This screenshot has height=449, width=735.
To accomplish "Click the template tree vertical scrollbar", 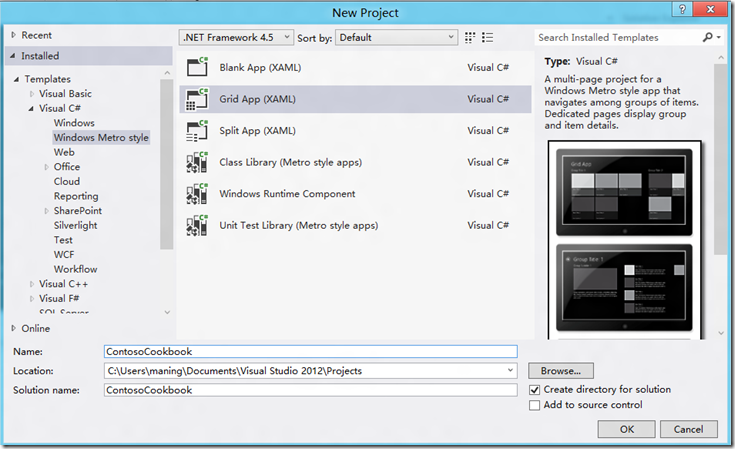I will (166, 164).
